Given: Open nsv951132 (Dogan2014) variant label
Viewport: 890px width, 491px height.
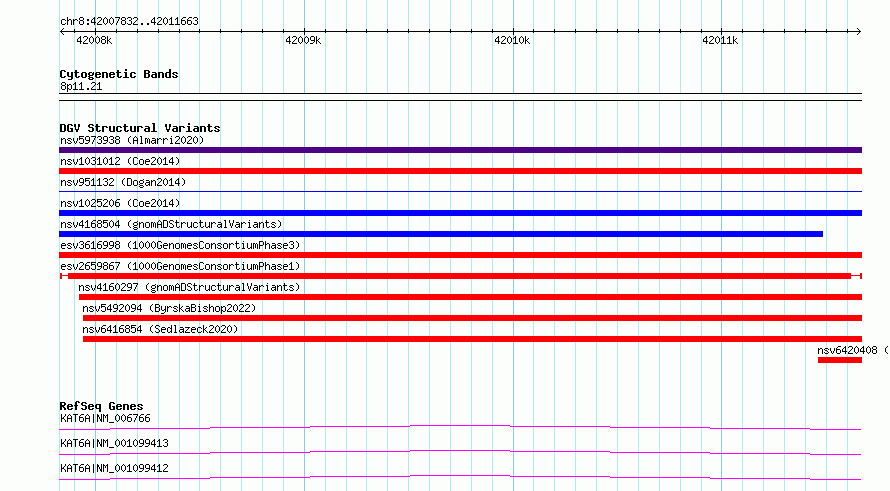Looking at the screenshot, I should click(x=123, y=182).
